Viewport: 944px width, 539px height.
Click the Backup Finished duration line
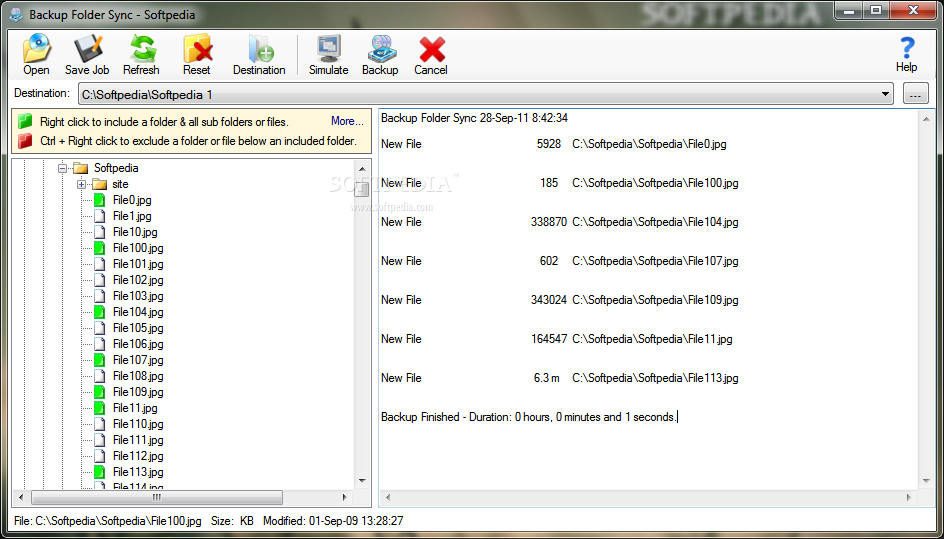529,417
